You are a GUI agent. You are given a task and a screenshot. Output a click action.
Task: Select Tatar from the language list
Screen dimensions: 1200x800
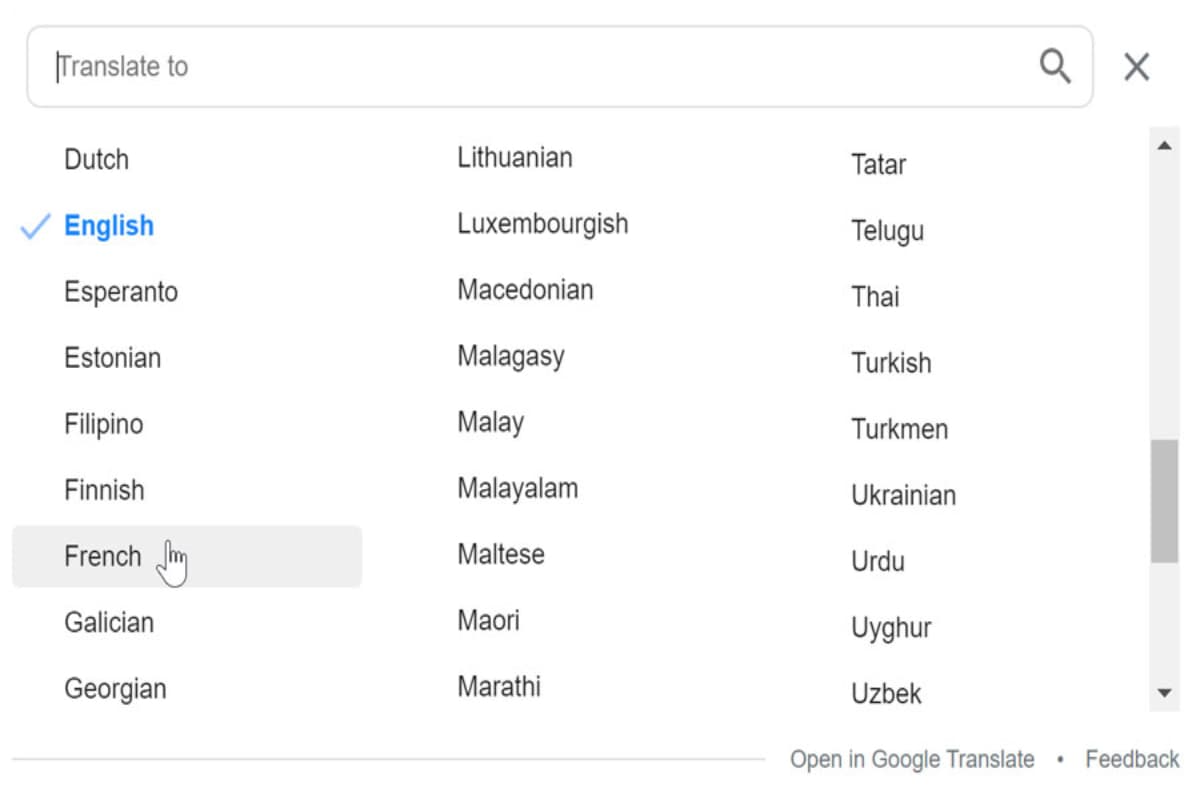[879, 164]
